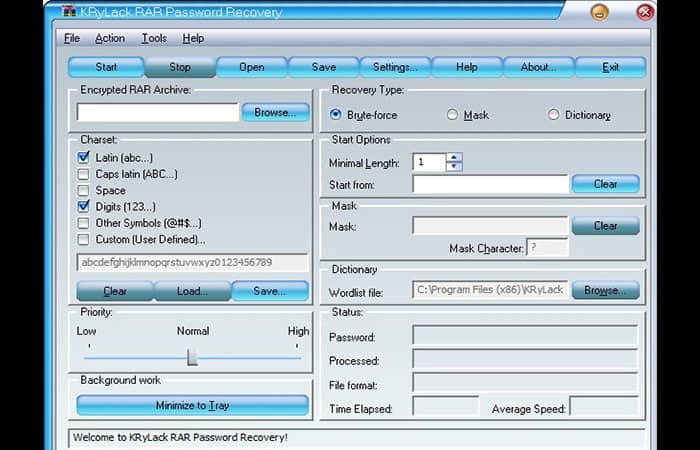
Task: Open Settings from the toolbar
Action: click(395, 67)
